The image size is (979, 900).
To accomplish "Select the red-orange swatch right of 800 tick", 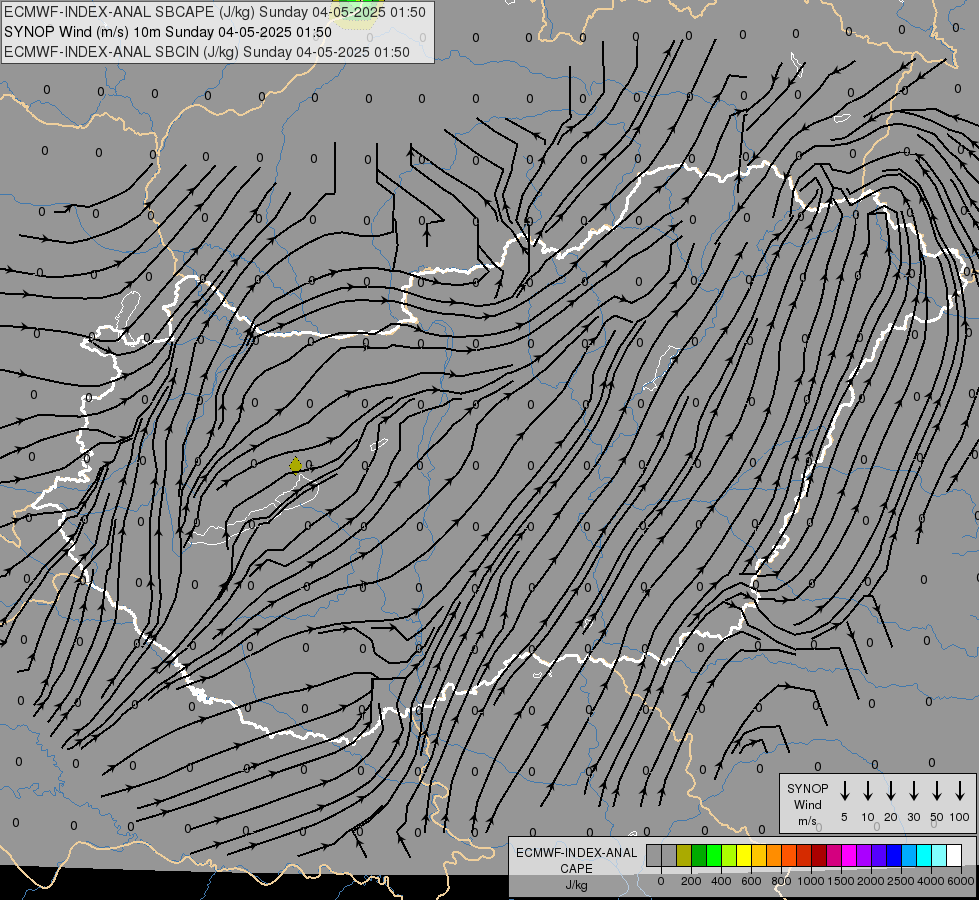I will pos(790,855).
